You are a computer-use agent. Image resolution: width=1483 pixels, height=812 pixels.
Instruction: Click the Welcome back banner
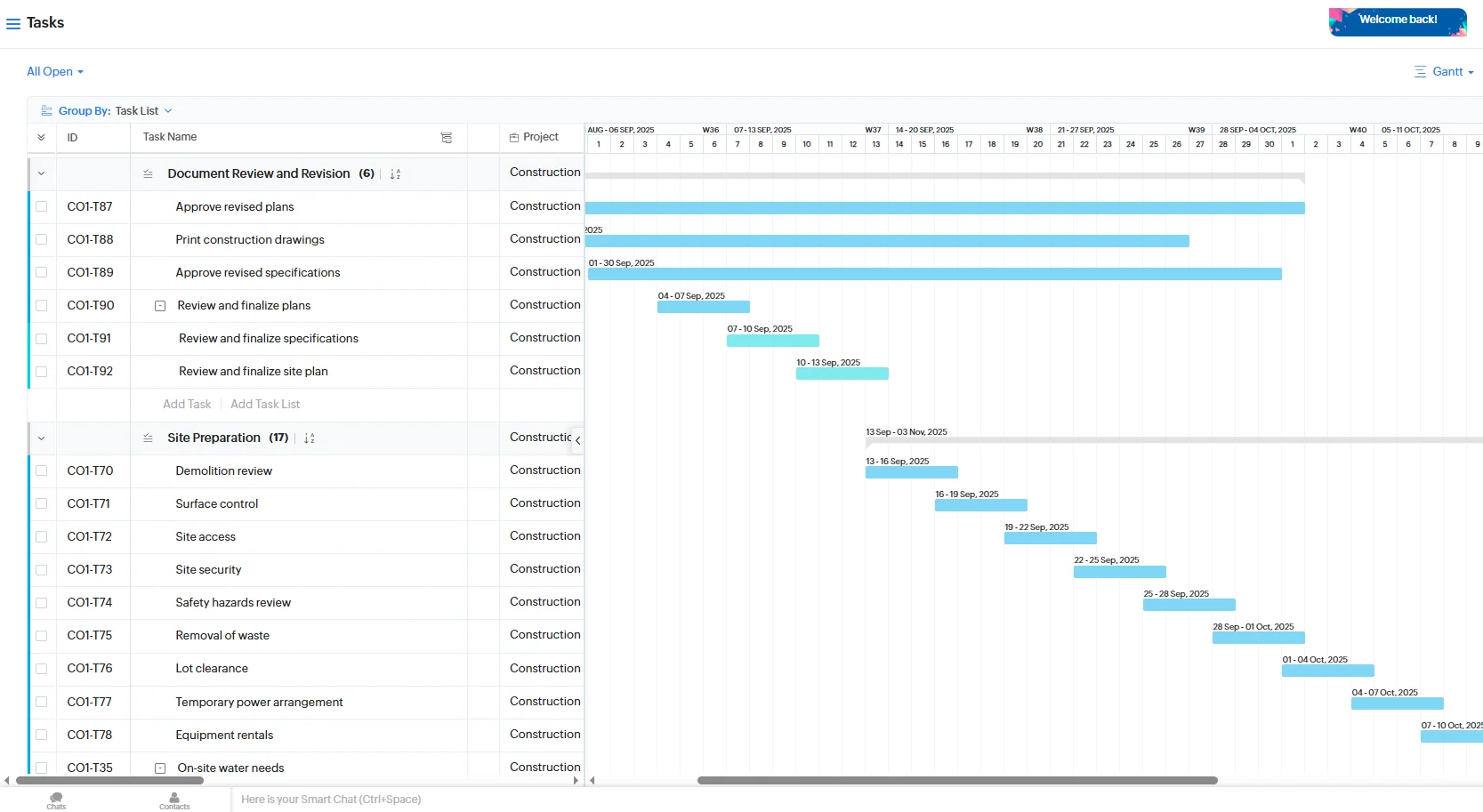tap(1397, 21)
